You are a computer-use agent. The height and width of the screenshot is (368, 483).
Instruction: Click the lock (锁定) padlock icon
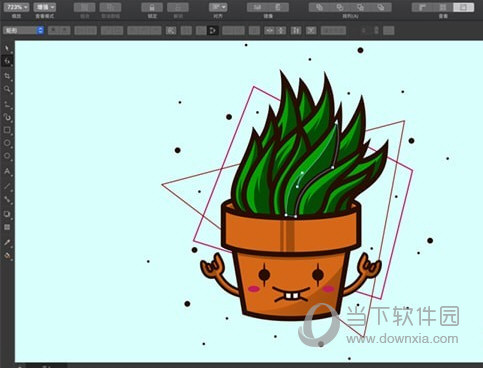click(152, 7)
